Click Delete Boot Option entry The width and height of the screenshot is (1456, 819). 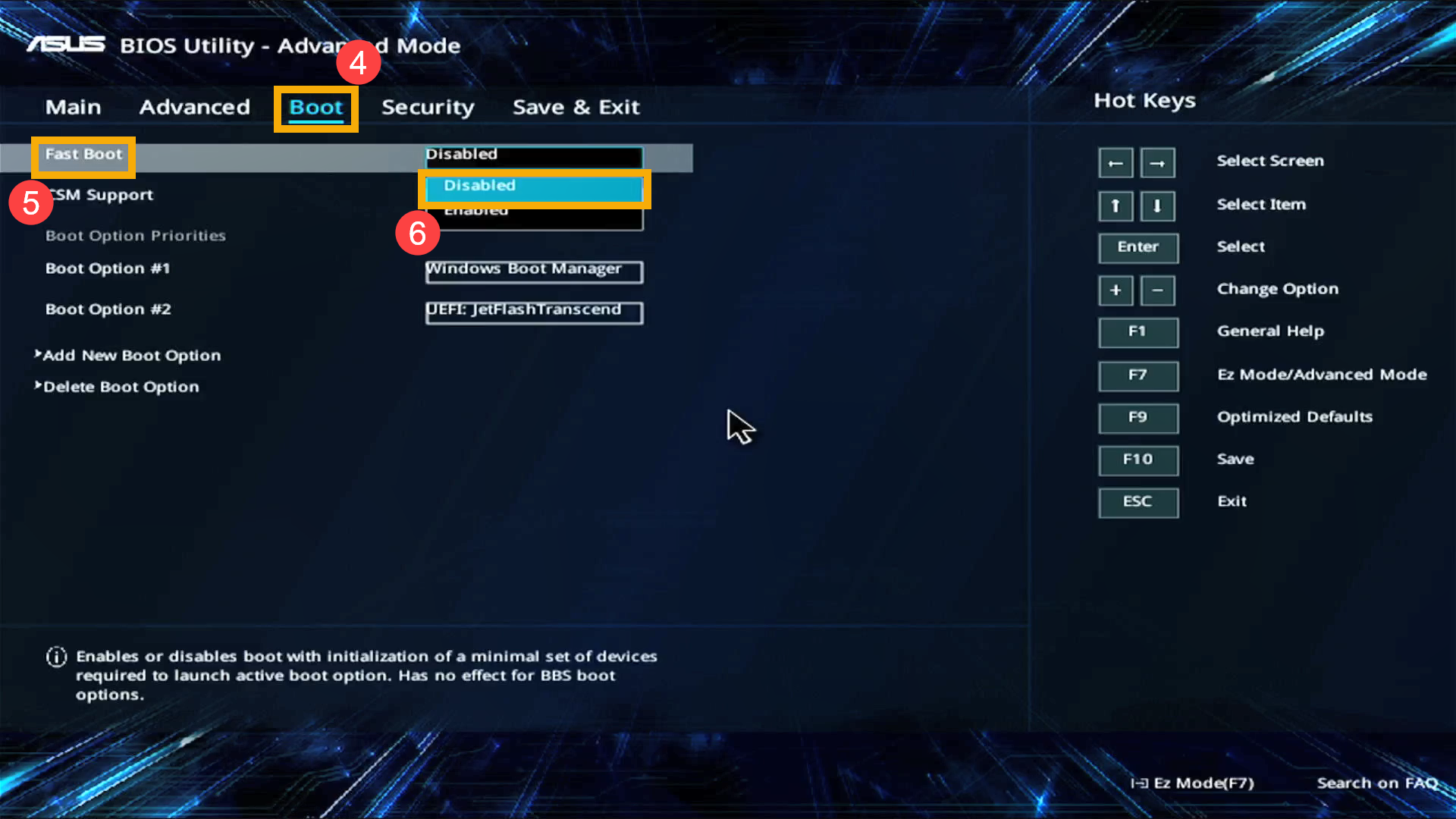(x=121, y=386)
